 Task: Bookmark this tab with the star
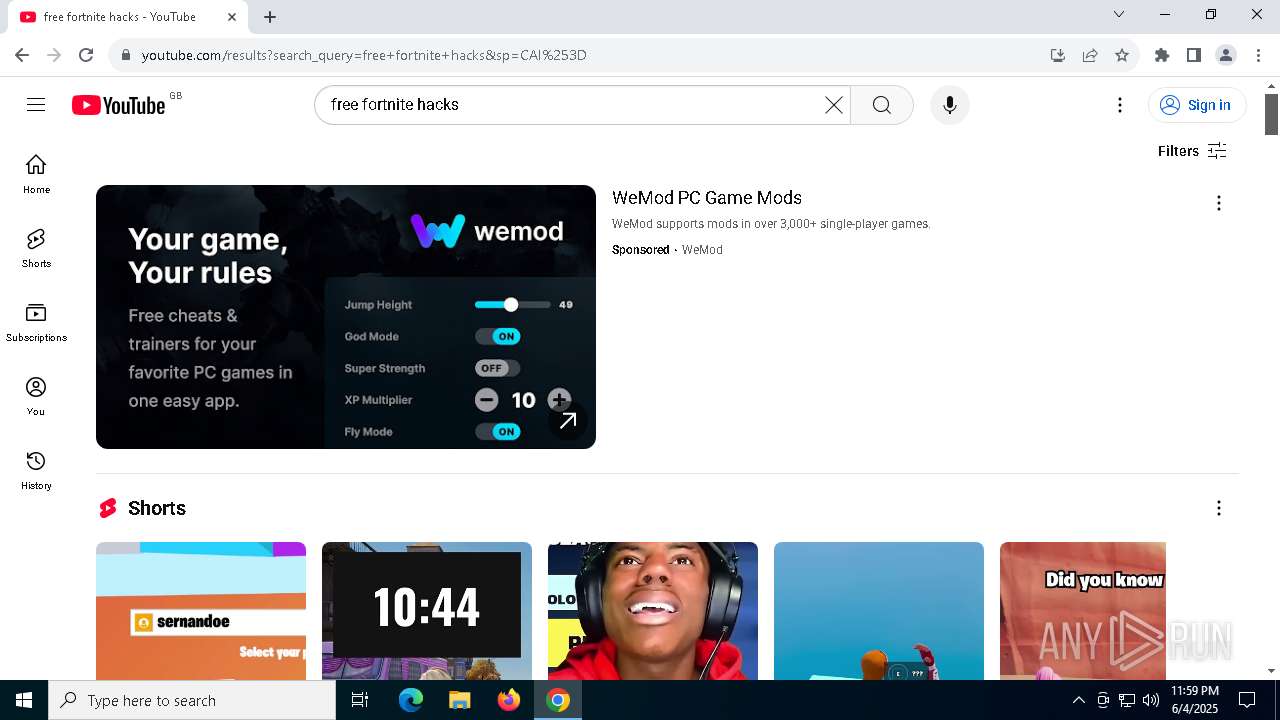click(x=1122, y=55)
